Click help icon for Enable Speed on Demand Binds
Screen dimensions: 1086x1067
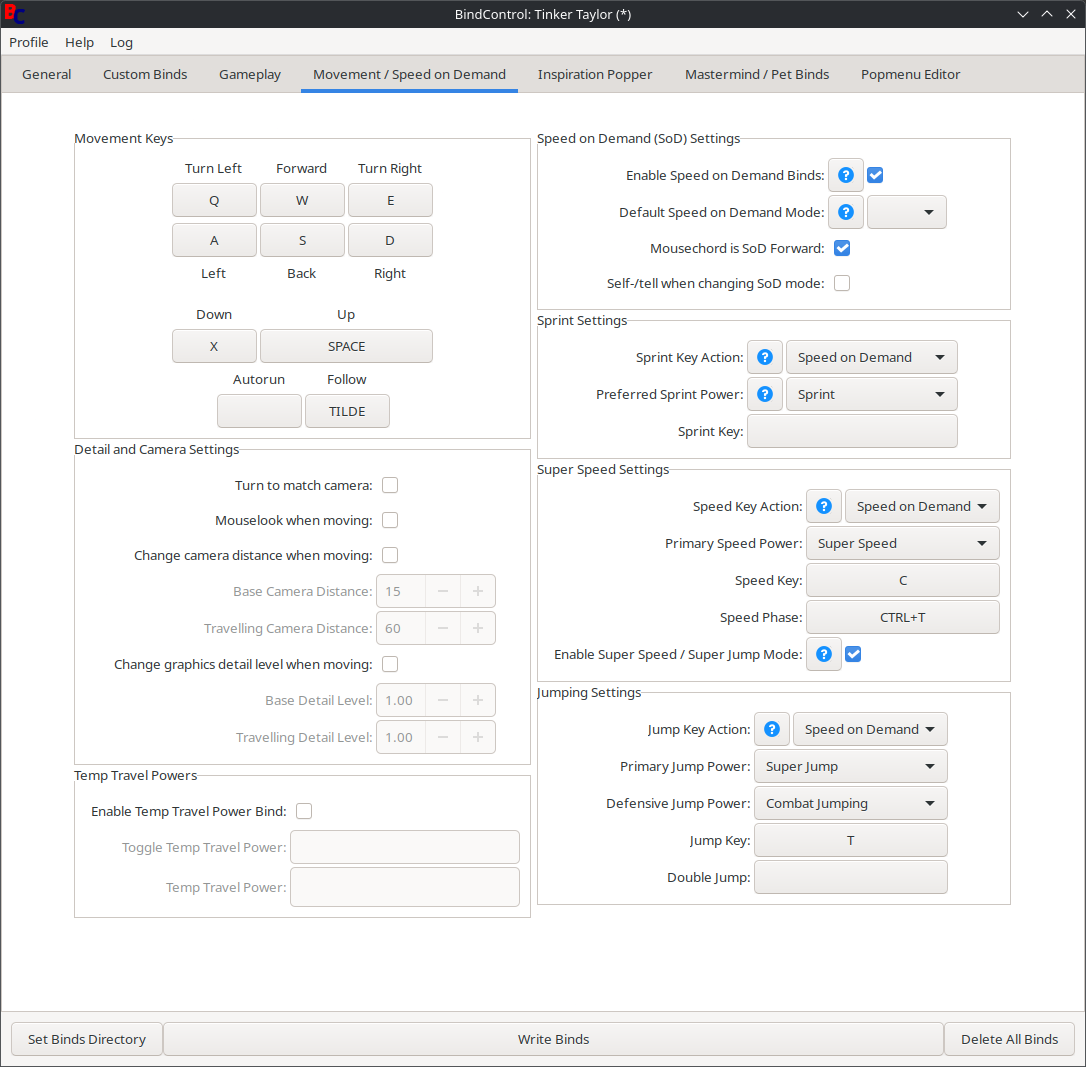point(845,175)
